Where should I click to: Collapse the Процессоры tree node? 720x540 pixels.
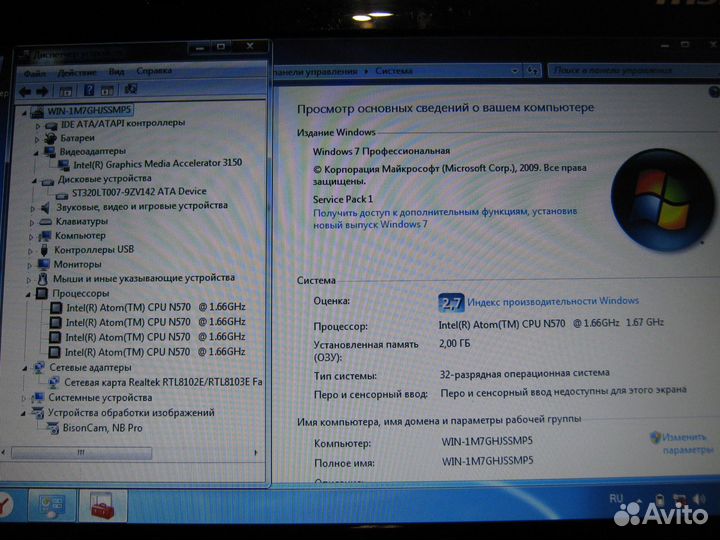29,294
